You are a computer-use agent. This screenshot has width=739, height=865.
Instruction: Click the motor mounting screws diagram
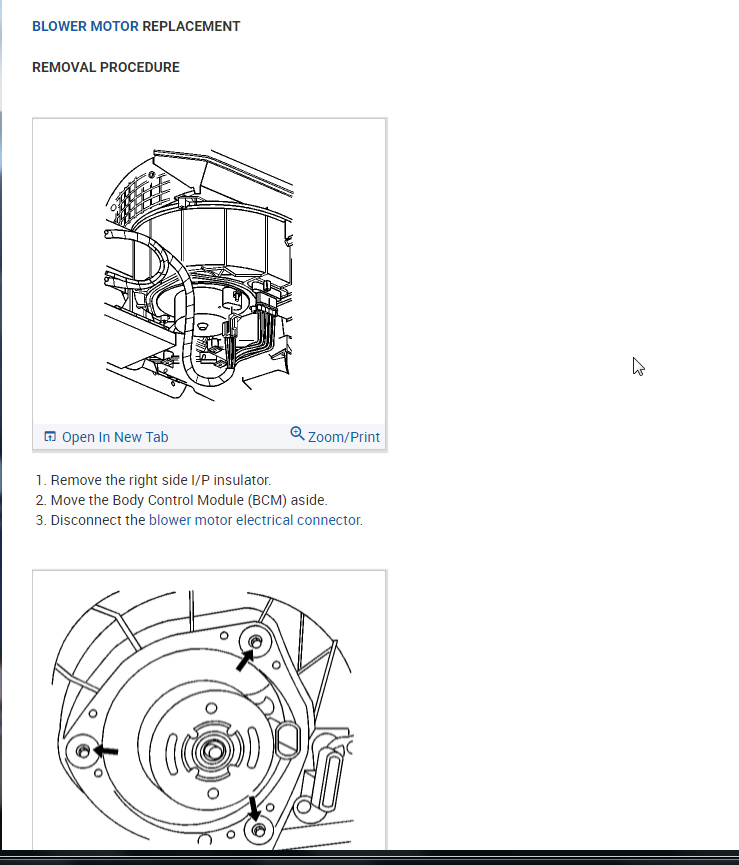(x=205, y=719)
